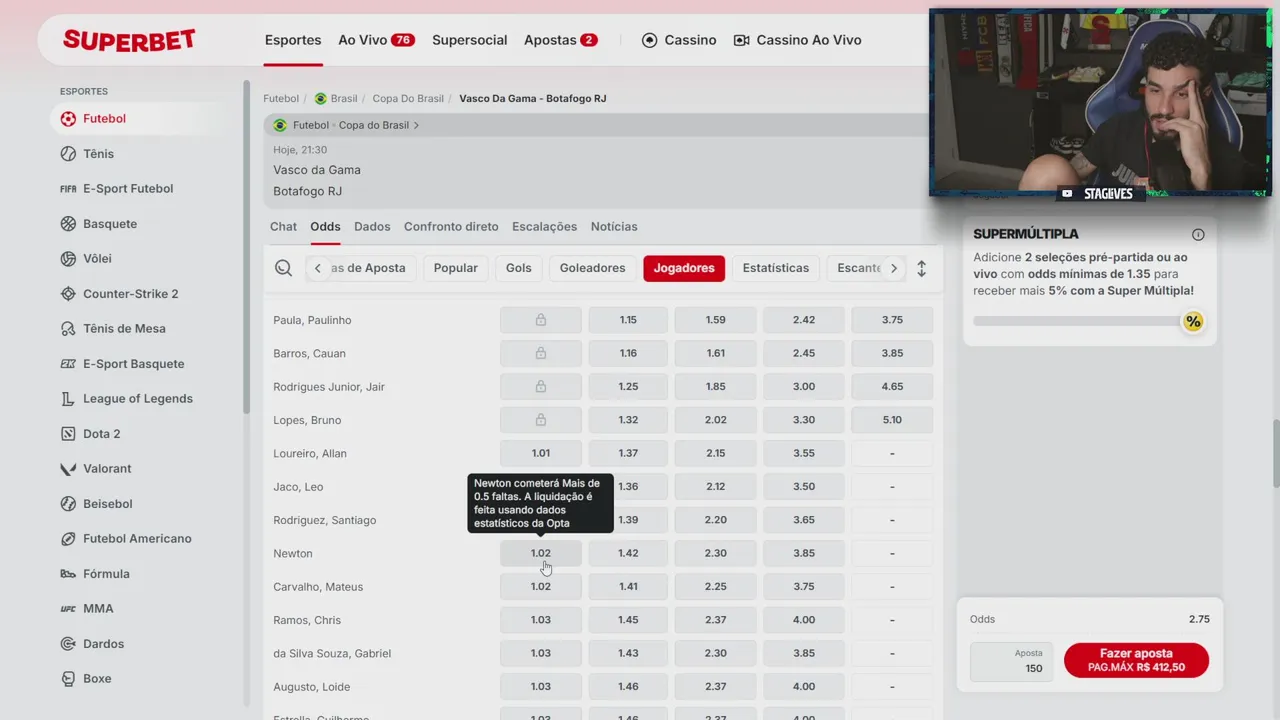This screenshot has height=720, width=1280.
Task: Switch to the Chat tab
Action: pyautogui.click(x=283, y=227)
